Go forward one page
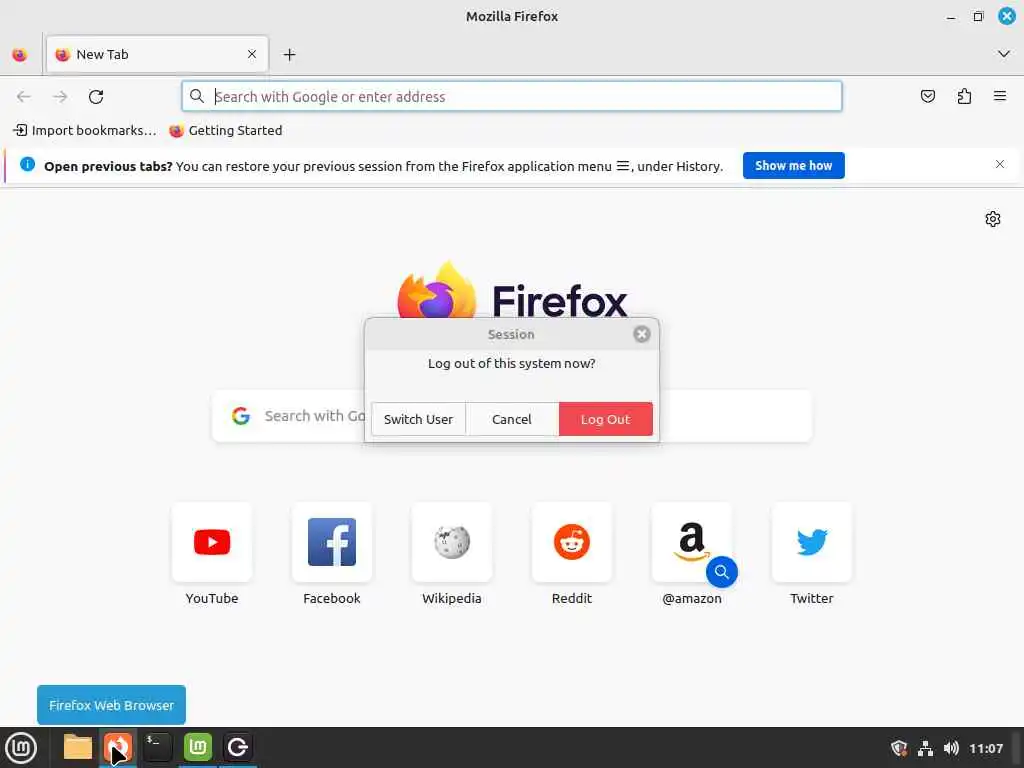The width and height of the screenshot is (1024, 768). 60,97
